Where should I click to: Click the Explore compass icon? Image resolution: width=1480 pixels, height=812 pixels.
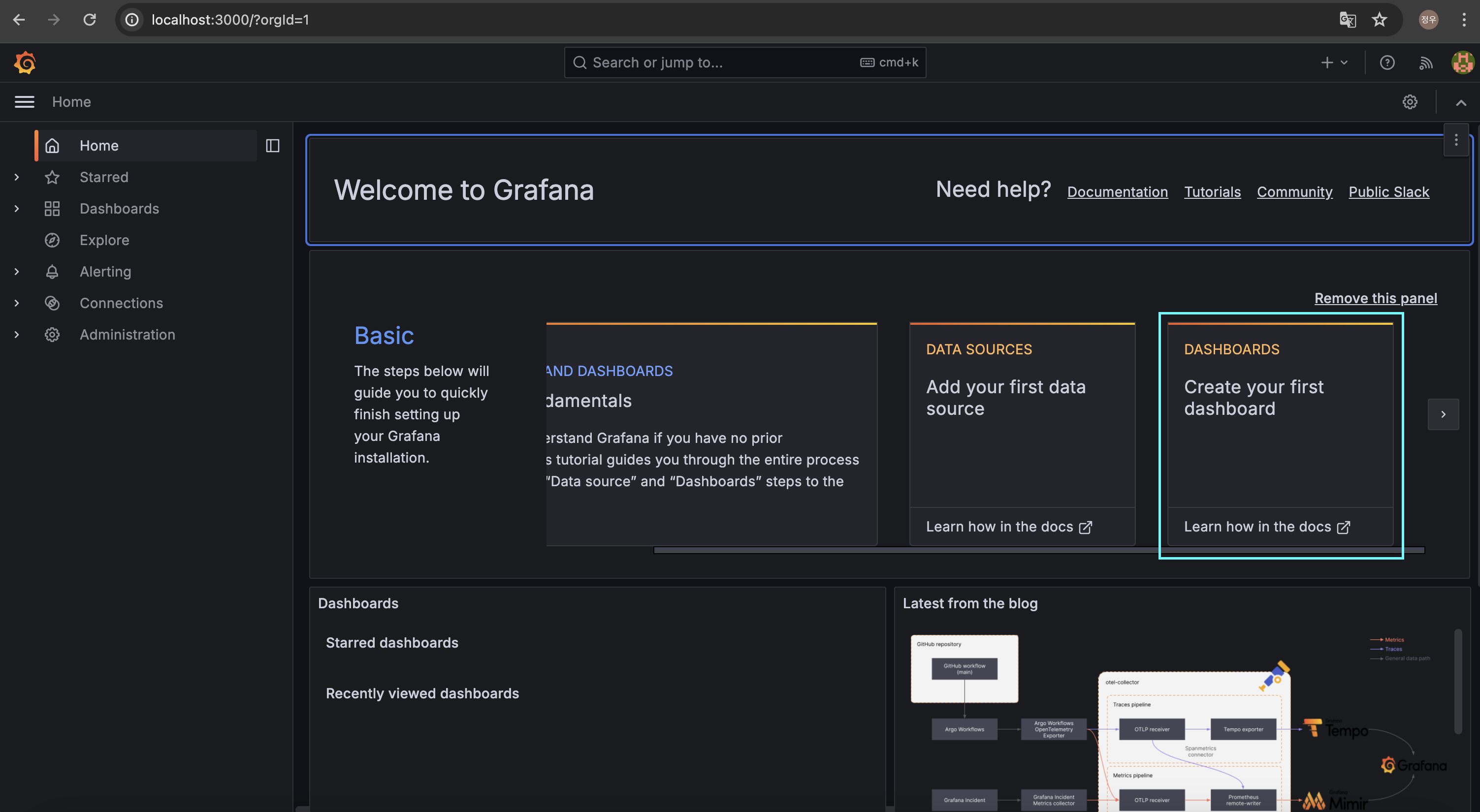(52, 240)
